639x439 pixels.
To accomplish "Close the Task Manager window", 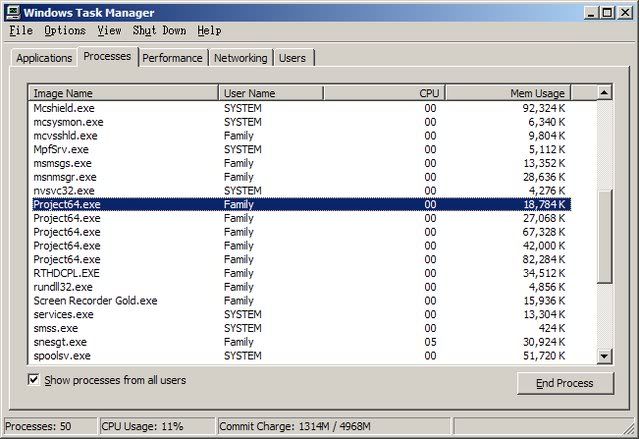I will tap(625, 13).
